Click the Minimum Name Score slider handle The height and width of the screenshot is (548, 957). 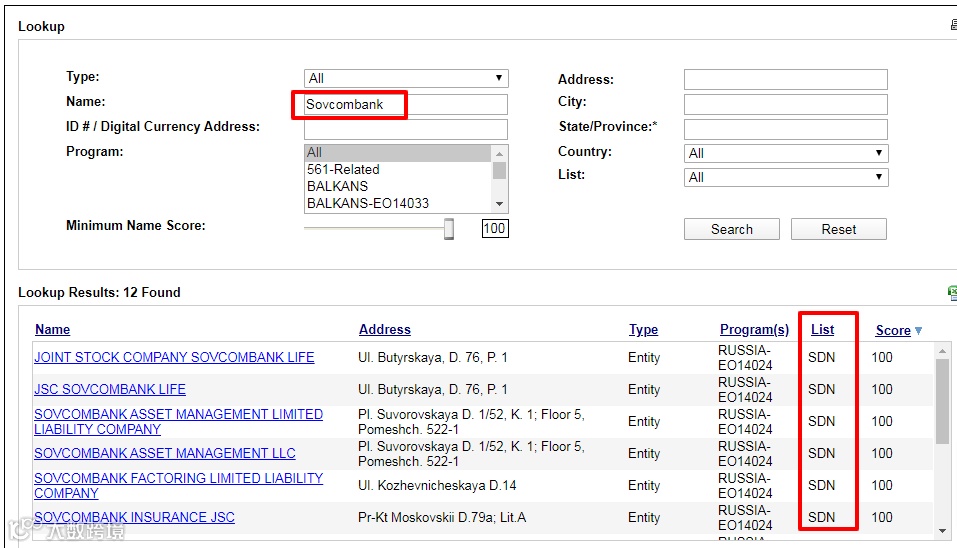coord(449,229)
